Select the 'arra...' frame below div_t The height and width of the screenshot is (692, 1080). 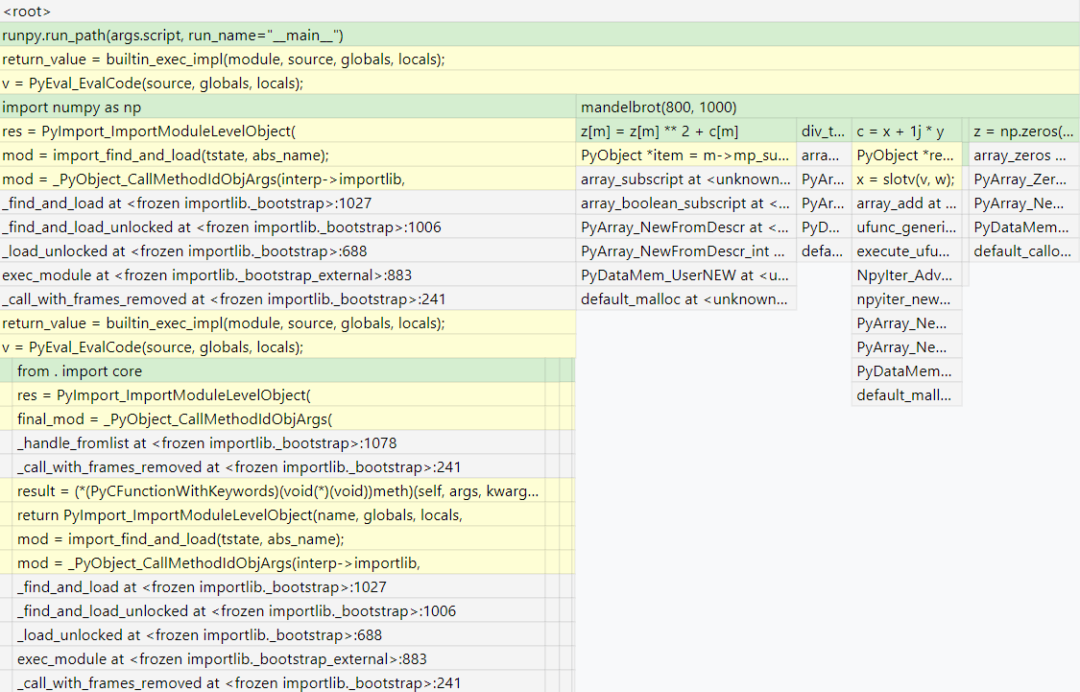[824, 155]
